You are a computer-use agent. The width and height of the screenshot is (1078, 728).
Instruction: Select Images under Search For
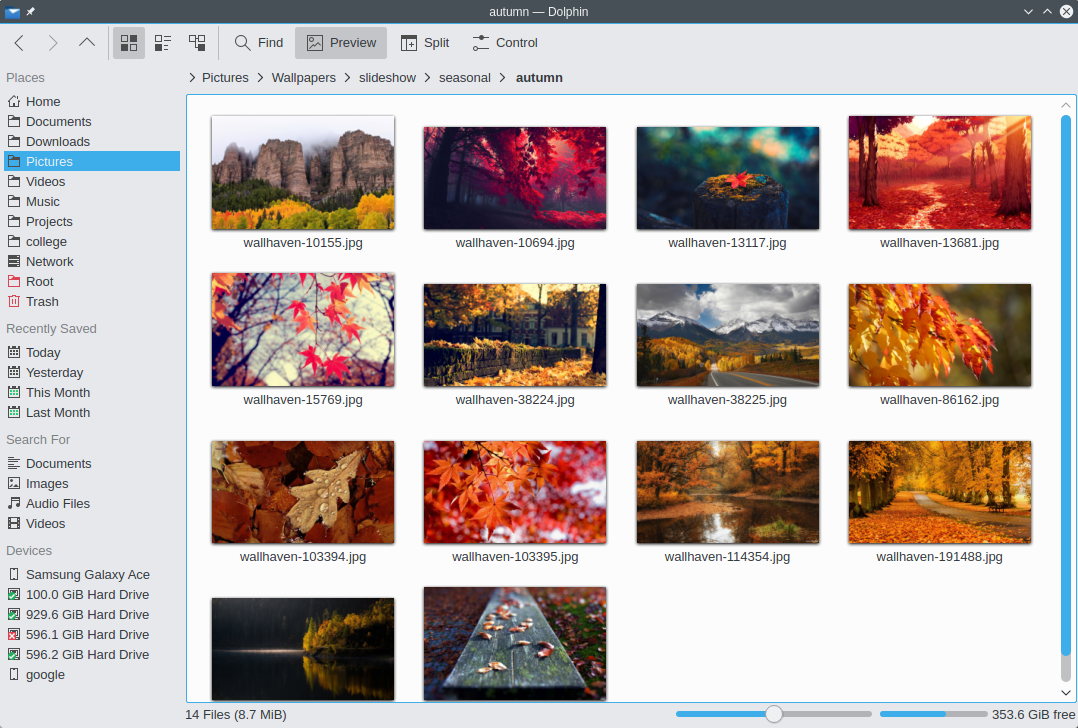pyautogui.click(x=47, y=483)
